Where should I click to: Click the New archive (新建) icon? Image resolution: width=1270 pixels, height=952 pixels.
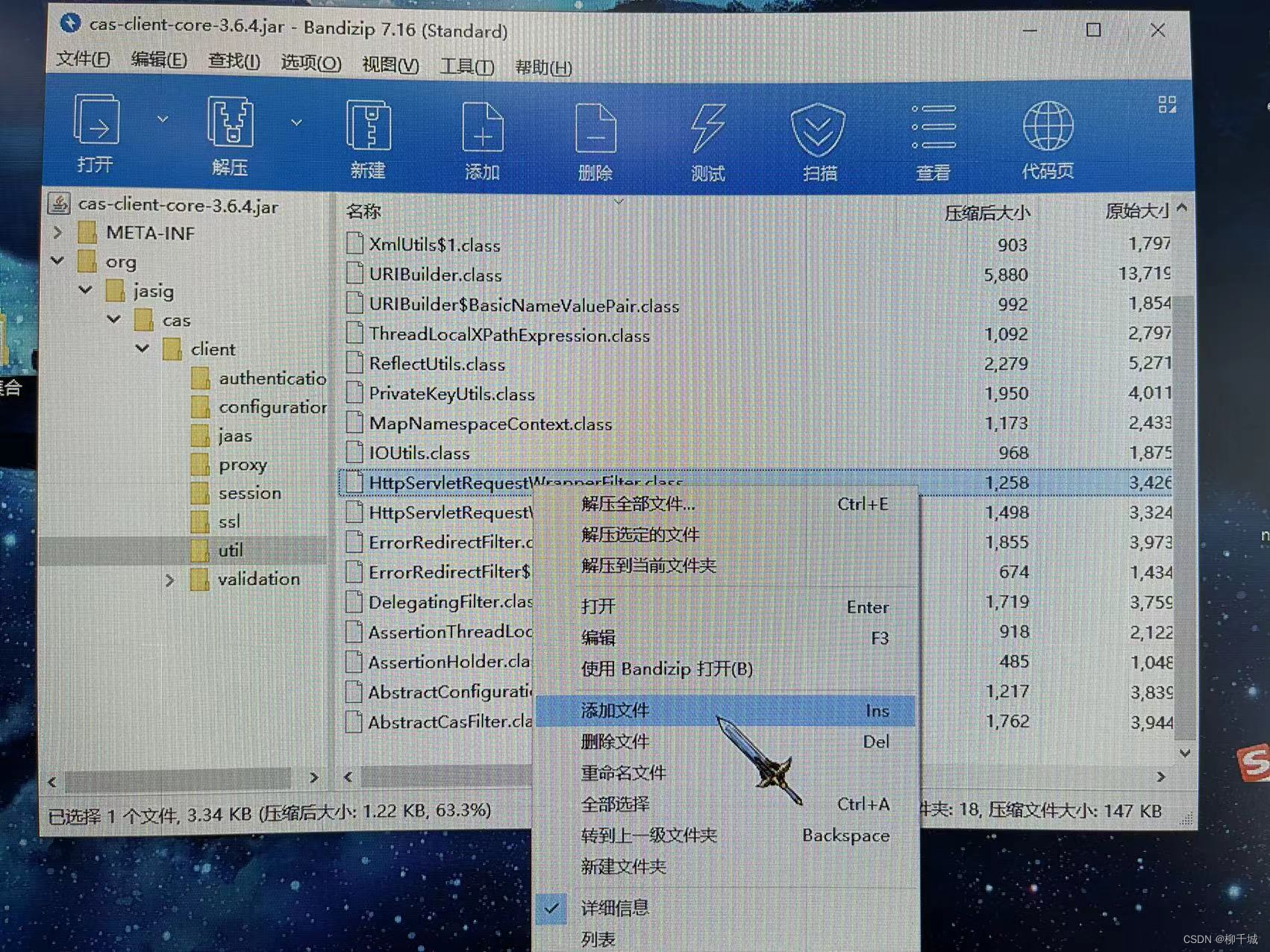[x=369, y=126]
